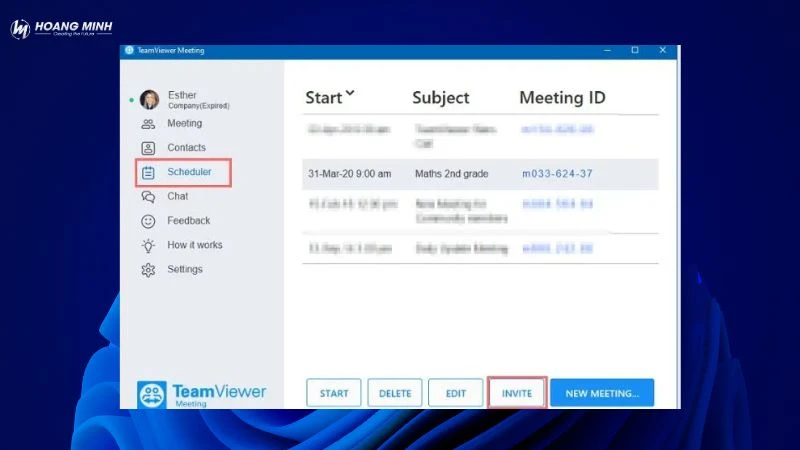Image resolution: width=800 pixels, height=450 pixels.
Task: Click the TeamViewer Meeting logo icon at bottom
Action: pyautogui.click(x=152, y=394)
